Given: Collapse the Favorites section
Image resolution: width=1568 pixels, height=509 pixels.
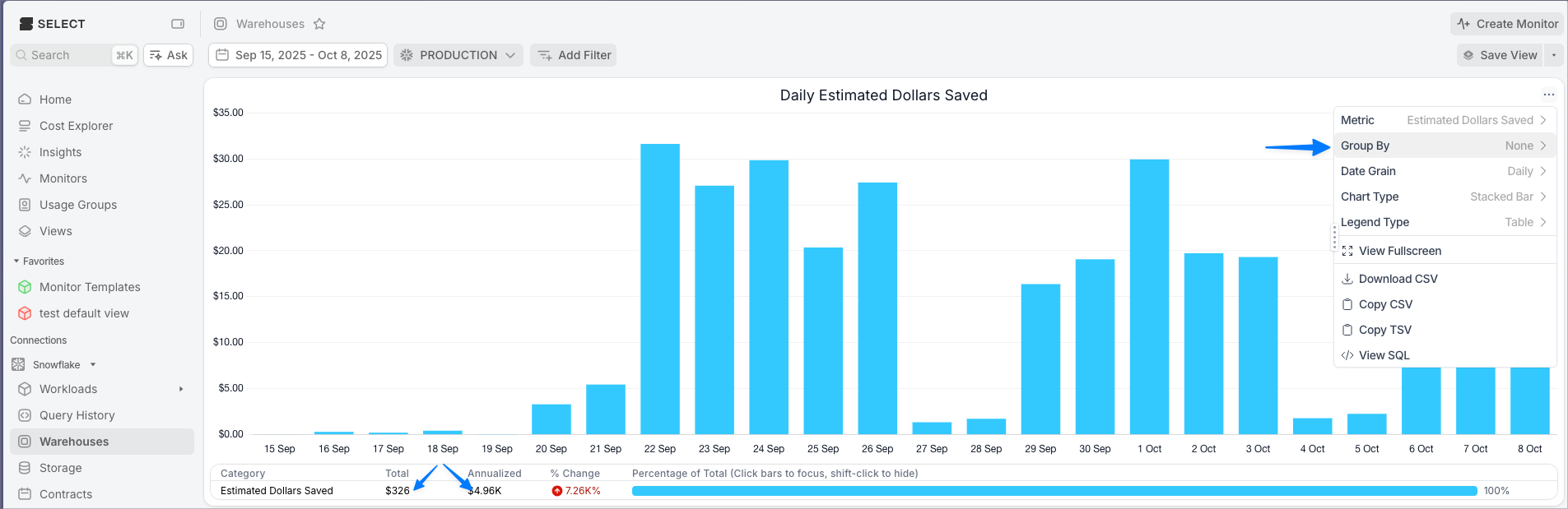Looking at the screenshot, I should [16, 261].
